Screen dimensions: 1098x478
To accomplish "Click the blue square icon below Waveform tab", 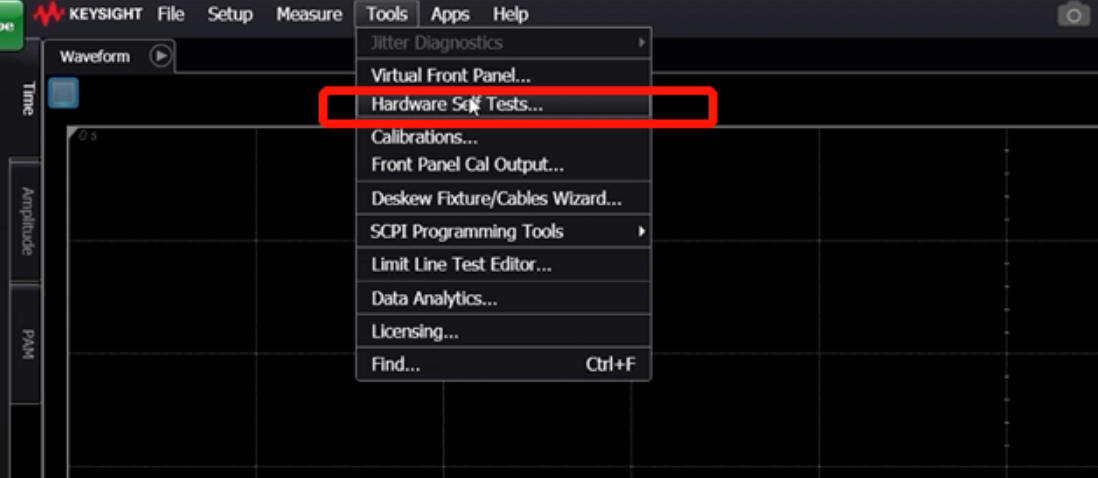I will pyautogui.click(x=64, y=93).
